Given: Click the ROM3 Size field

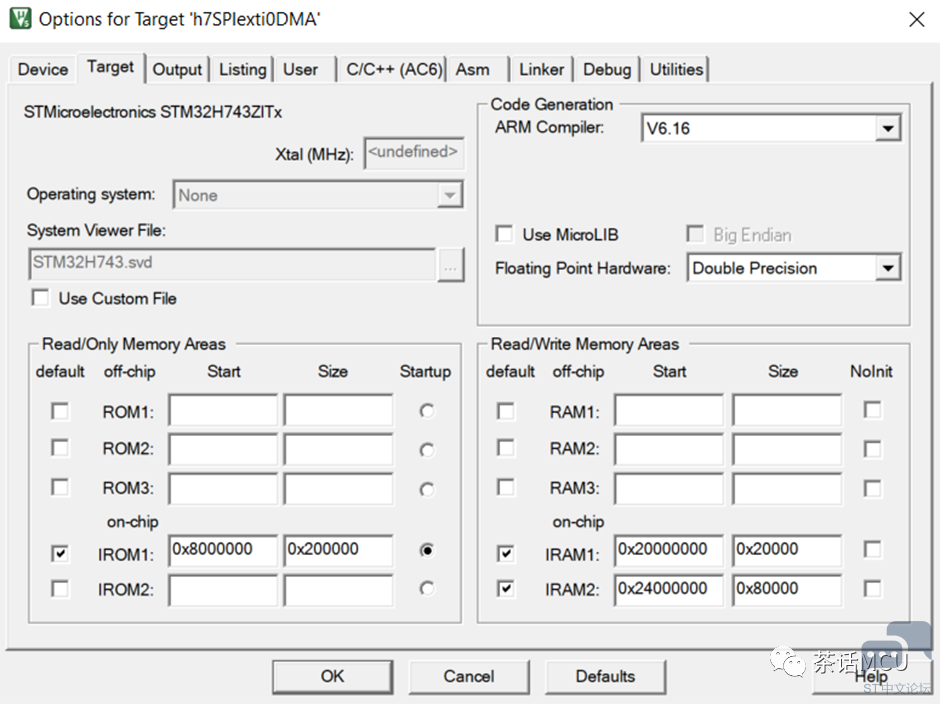Looking at the screenshot, I should tap(339, 488).
